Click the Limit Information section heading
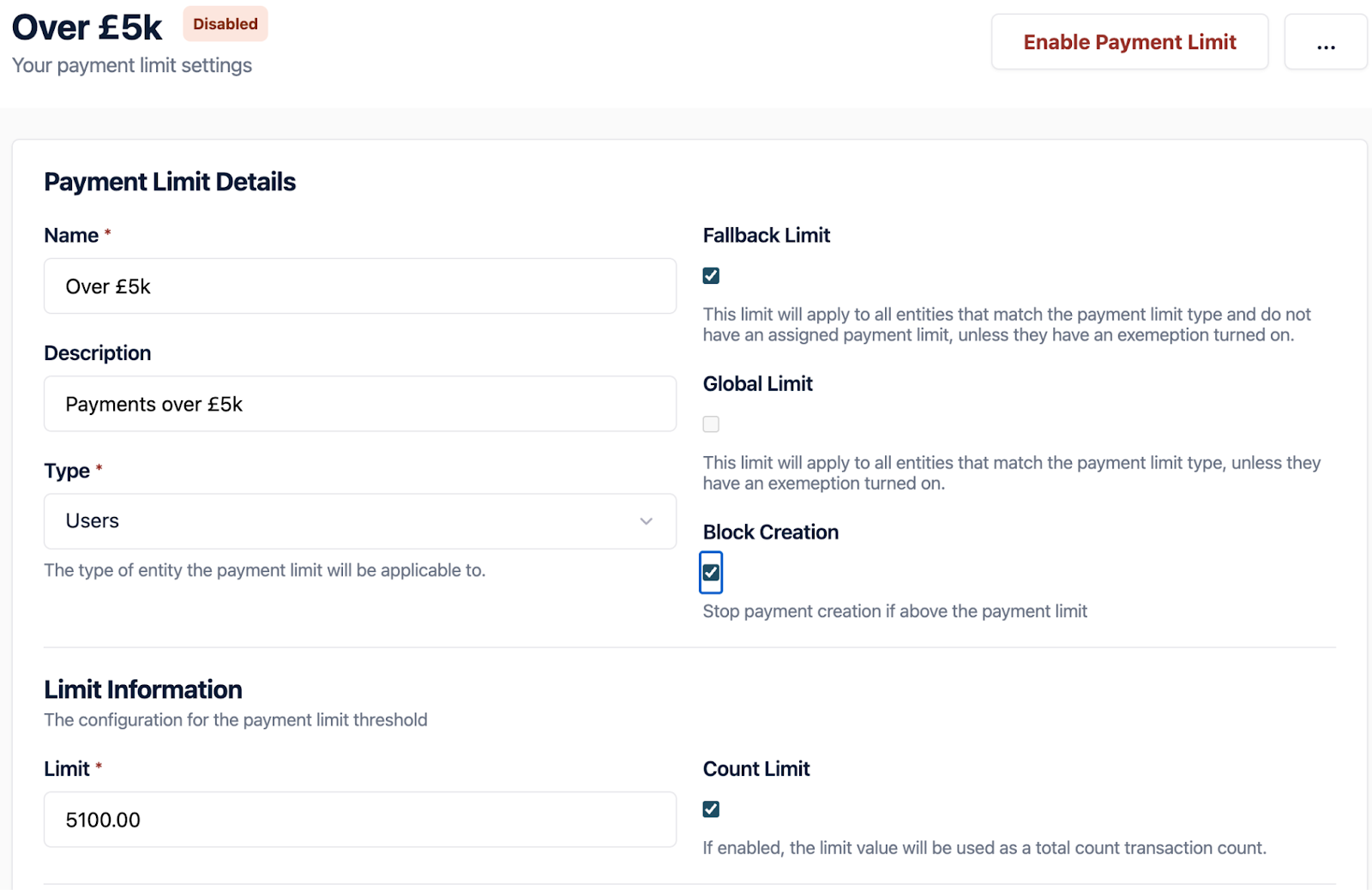The image size is (1372, 890). click(143, 689)
